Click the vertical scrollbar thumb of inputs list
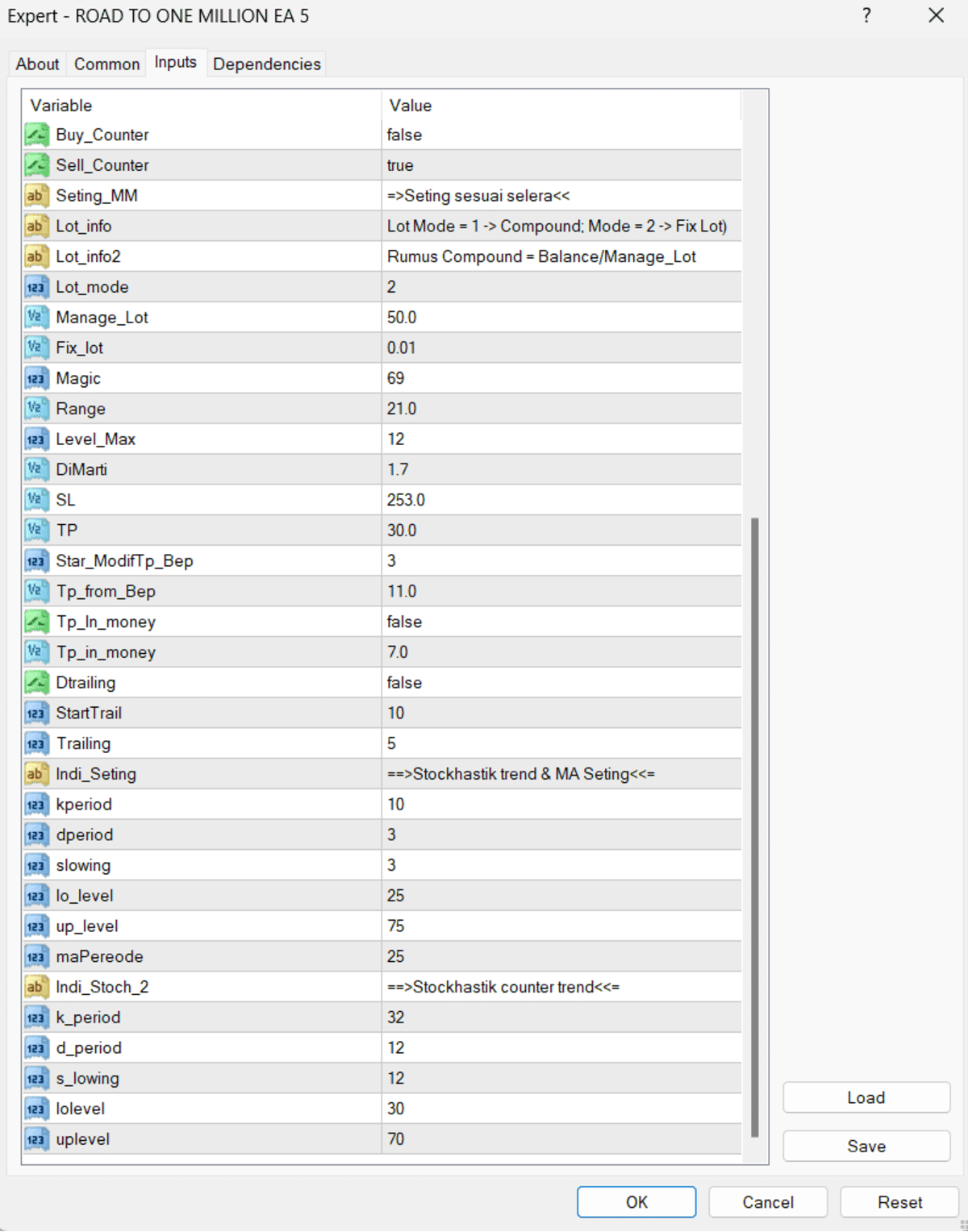Screen dimensions: 968x1232 [x=754, y=826]
